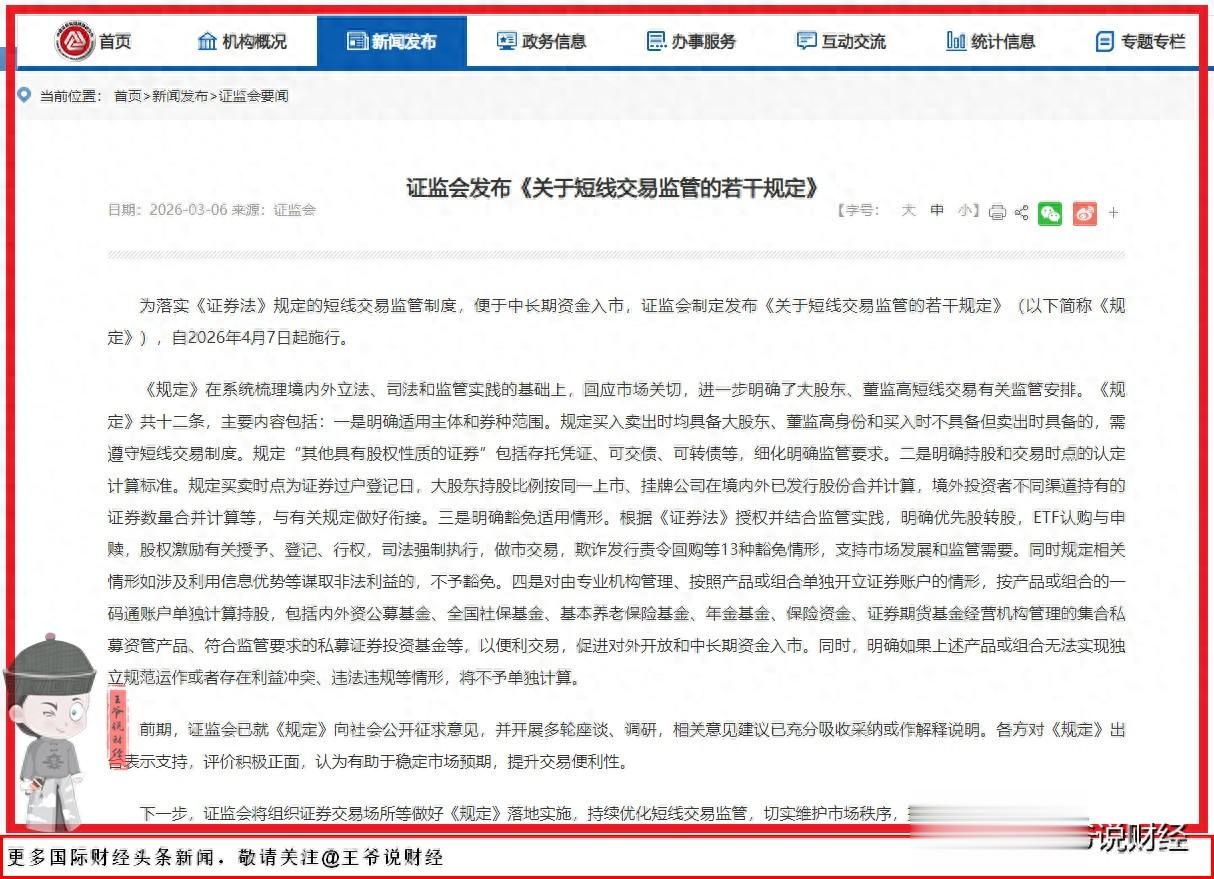Open the 政务信息 navigation tab
This screenshot has width=1214, height=879.
coord(541,42)
